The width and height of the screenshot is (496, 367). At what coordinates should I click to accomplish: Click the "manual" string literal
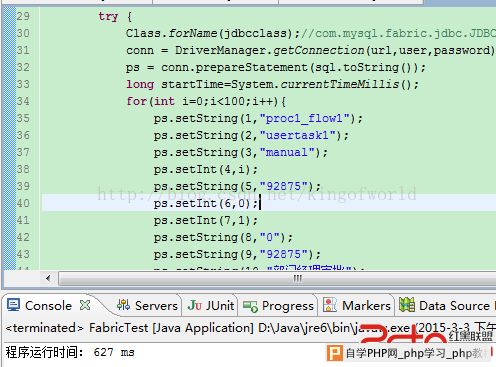pyautogui.click(x=287, y=152)
